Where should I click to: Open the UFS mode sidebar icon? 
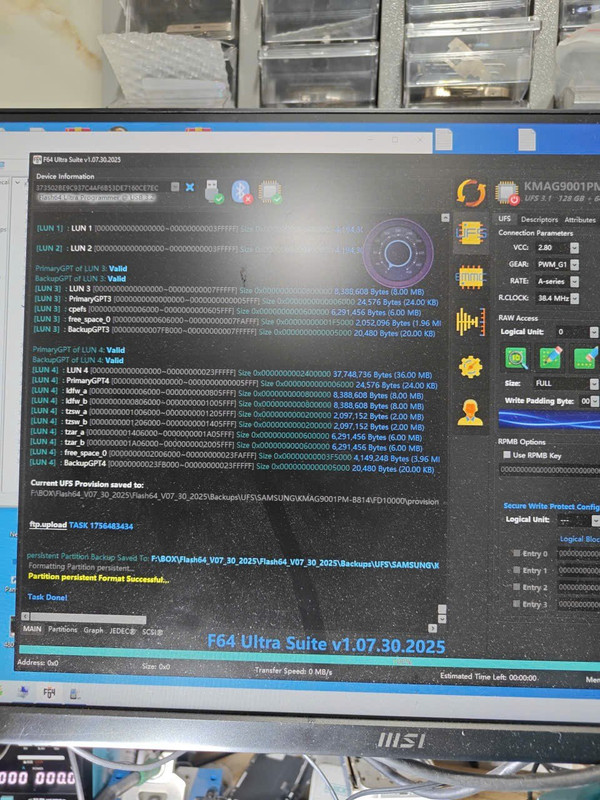471,234
